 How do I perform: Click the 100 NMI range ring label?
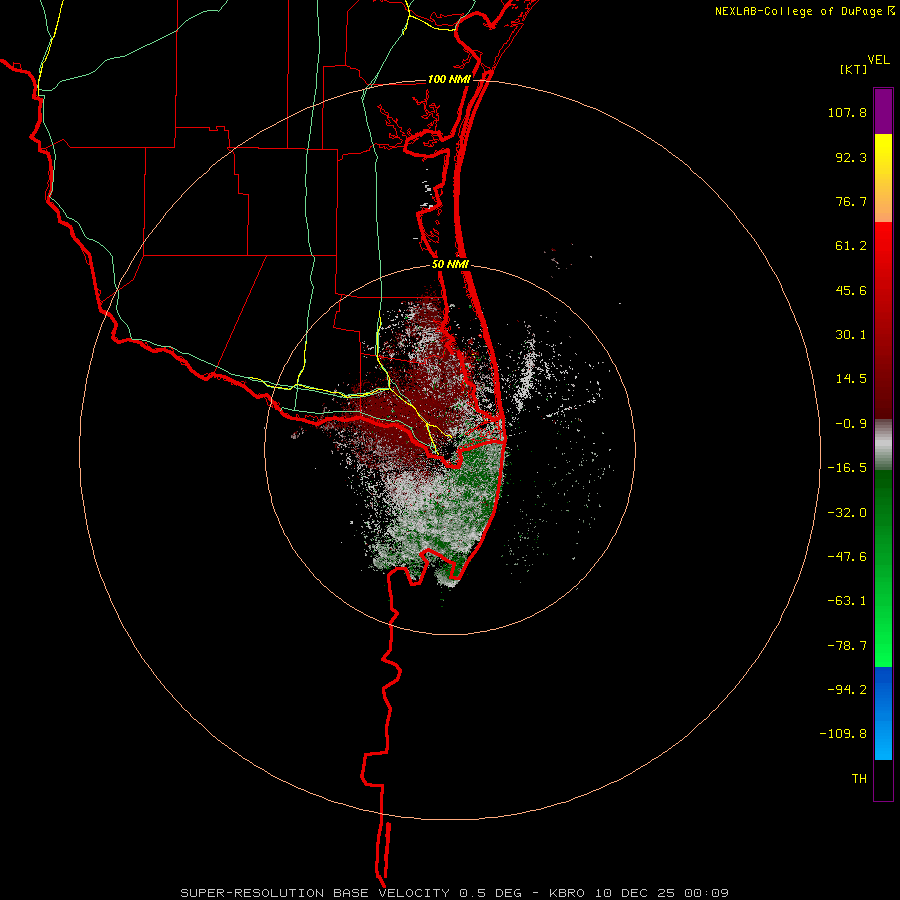[449, 79]
